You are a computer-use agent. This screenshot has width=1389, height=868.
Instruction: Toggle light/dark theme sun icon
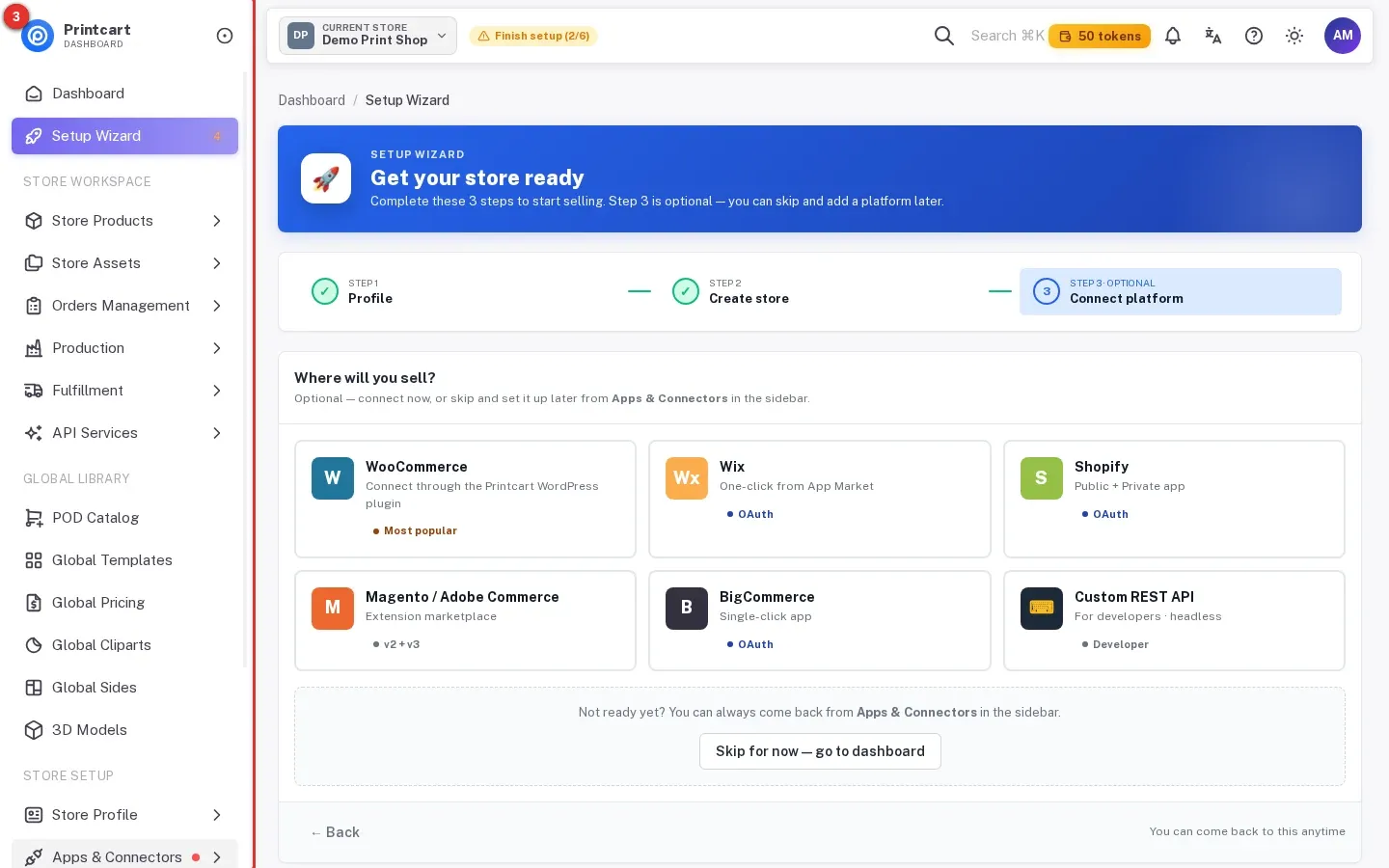pos(1294,36)
